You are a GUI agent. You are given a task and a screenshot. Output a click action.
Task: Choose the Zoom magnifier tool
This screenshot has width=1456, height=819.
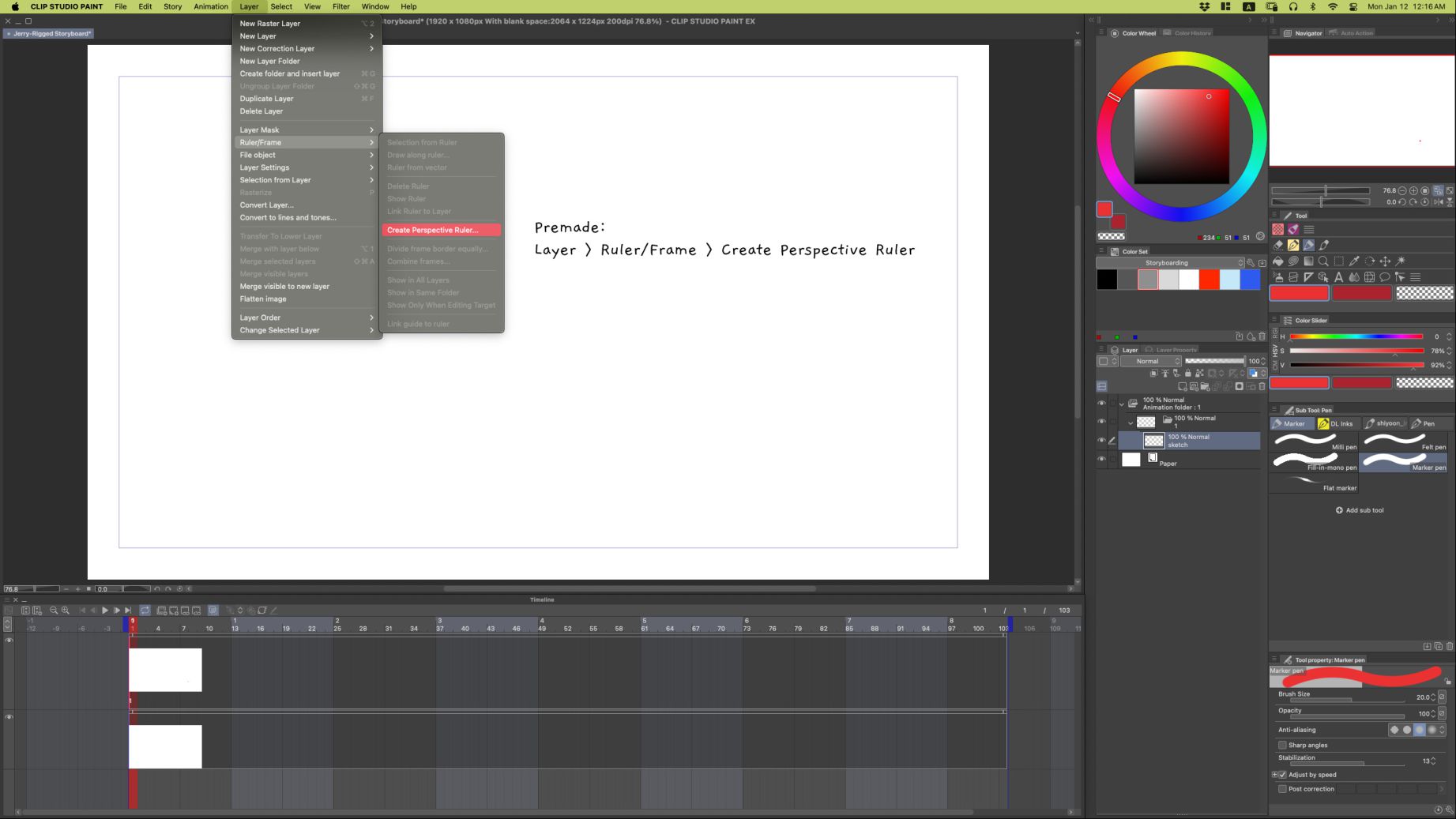point(1323,261)
